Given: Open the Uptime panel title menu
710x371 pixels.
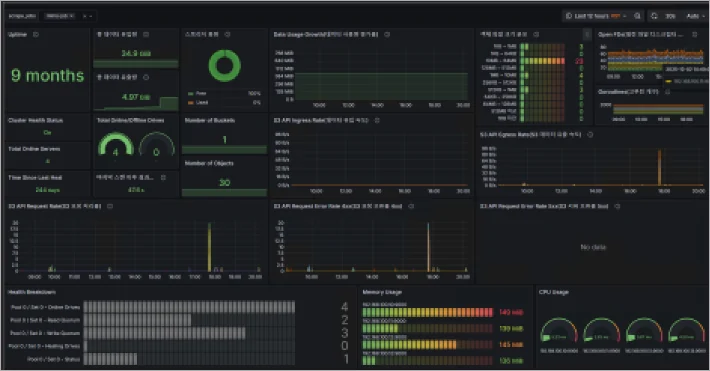Looking at the screenshot, I should tap(17, 34).
